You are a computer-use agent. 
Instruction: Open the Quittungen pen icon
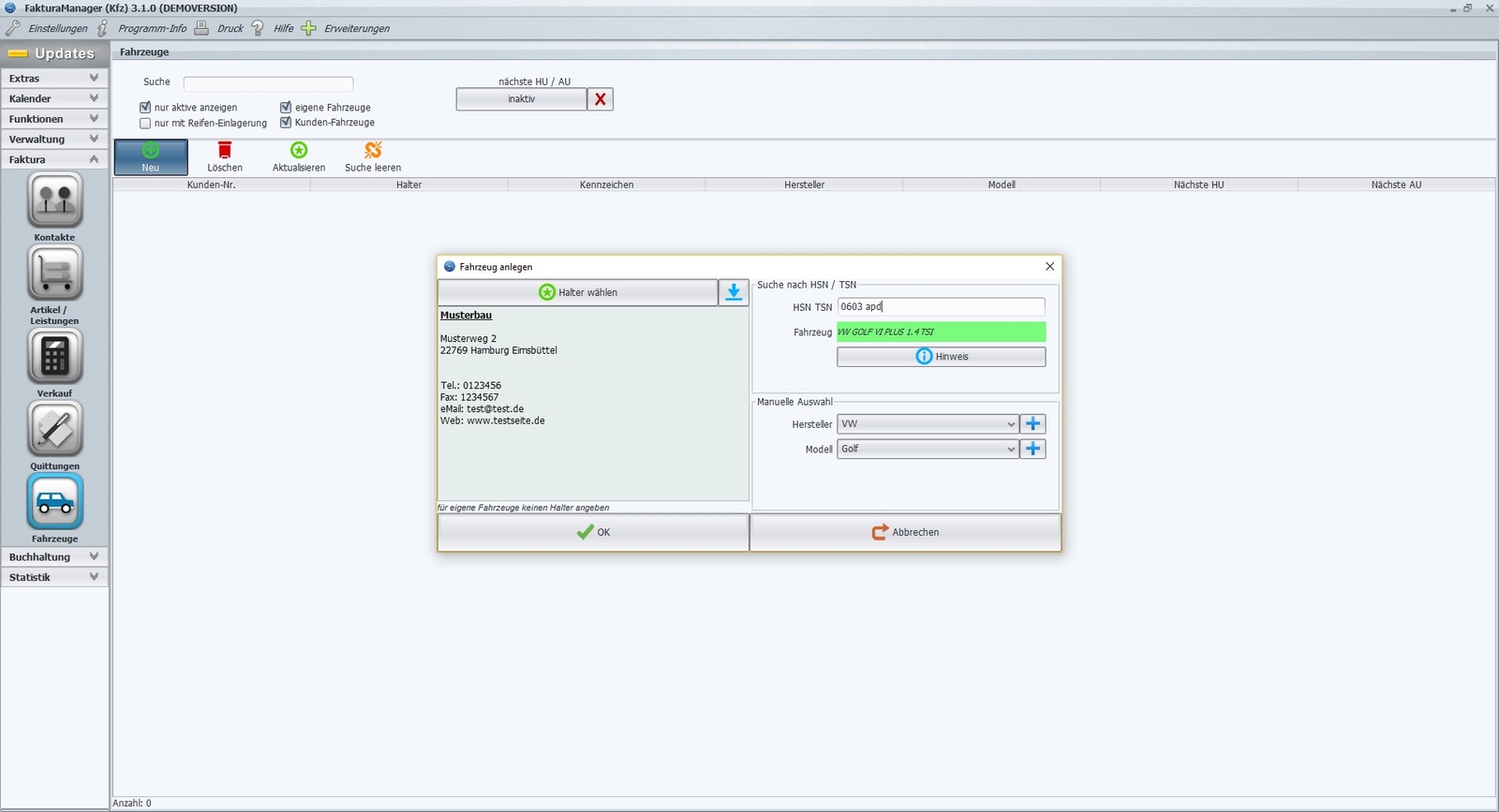pos(55,429)
